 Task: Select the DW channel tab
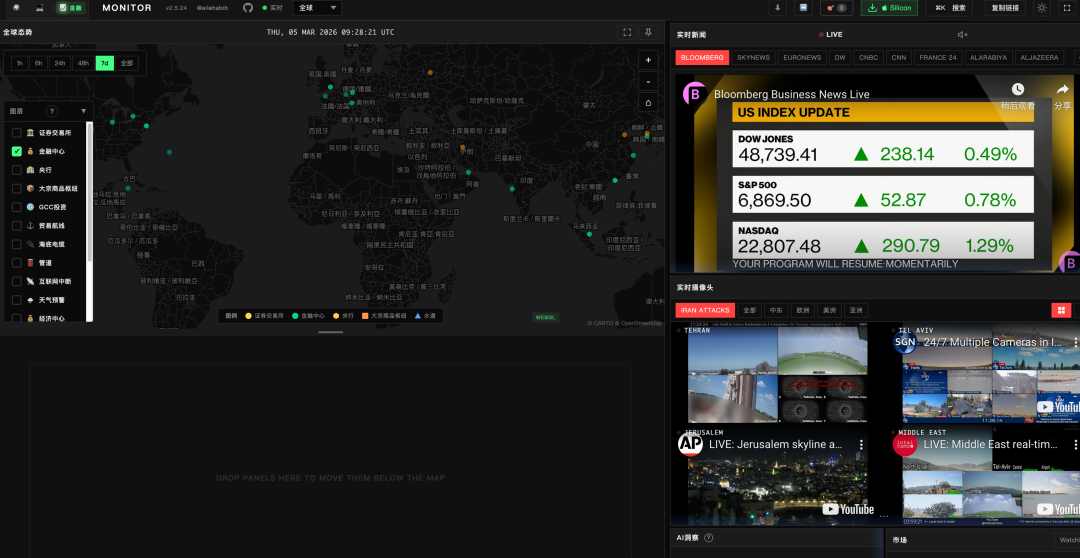tap(840, 57)
